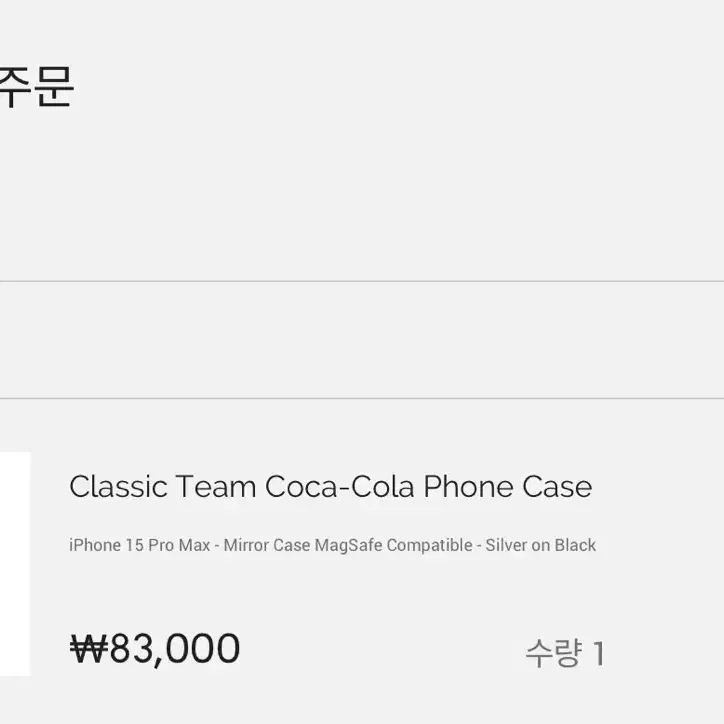Click the word Team in the product title
The image size is (724, 724).
tap(216, 487)
